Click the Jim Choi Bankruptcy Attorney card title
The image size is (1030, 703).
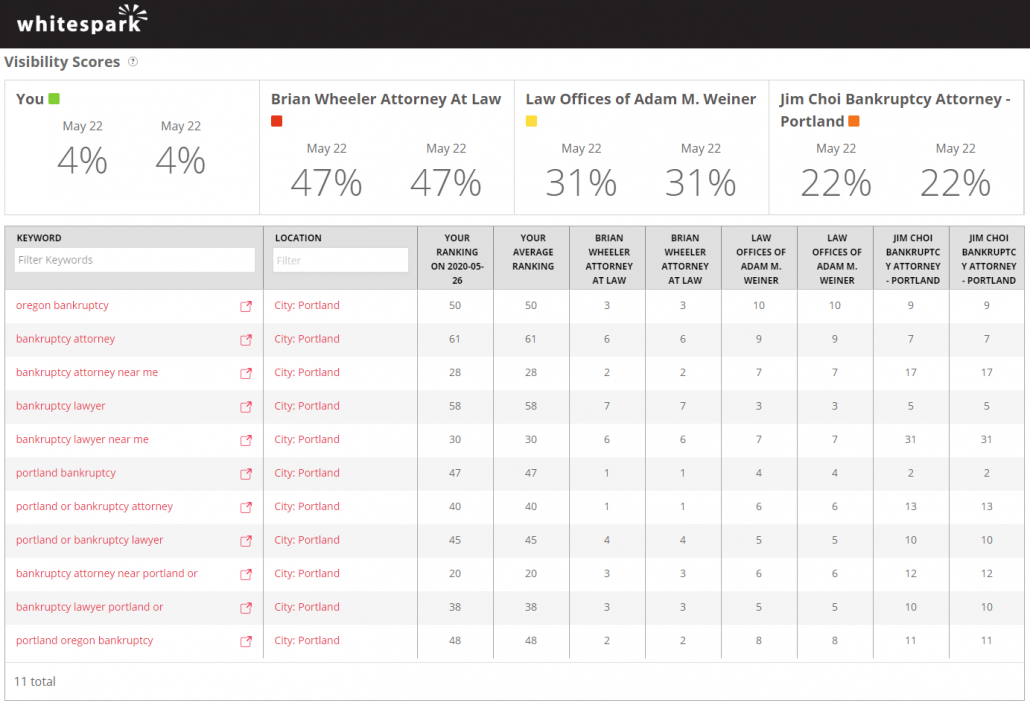[895, 110]
